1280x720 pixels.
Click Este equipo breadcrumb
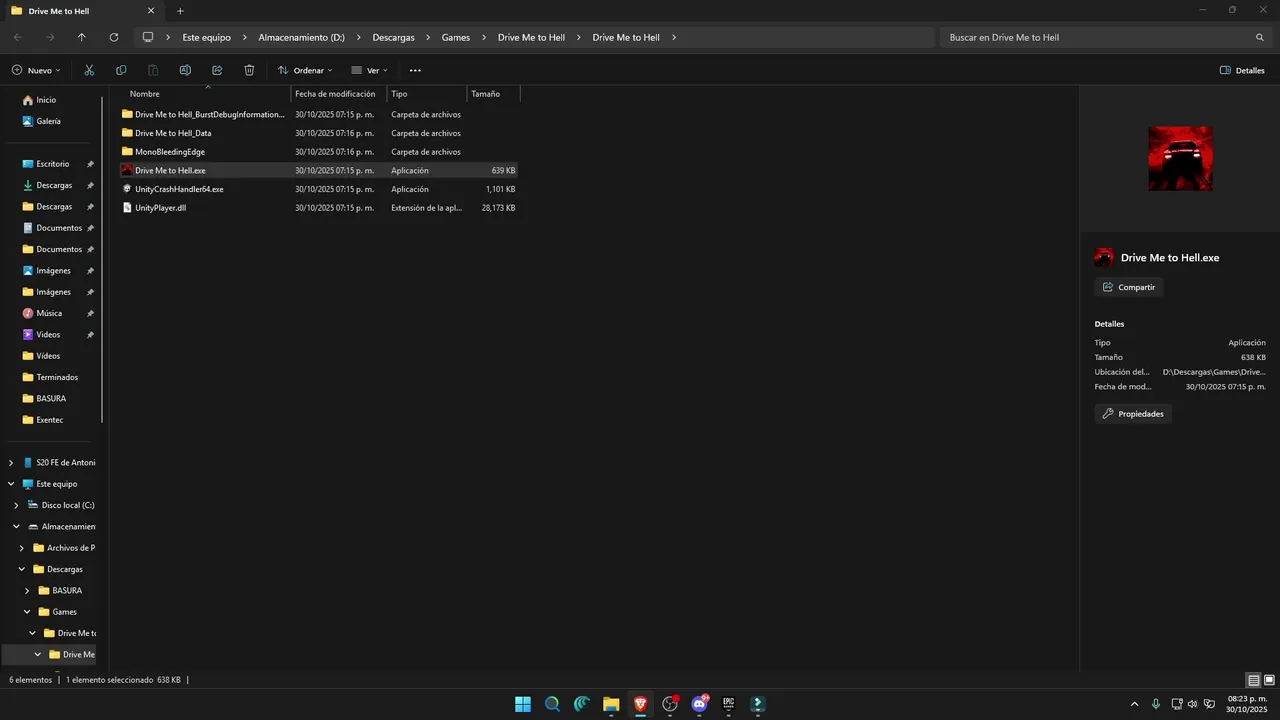[206, 37]
